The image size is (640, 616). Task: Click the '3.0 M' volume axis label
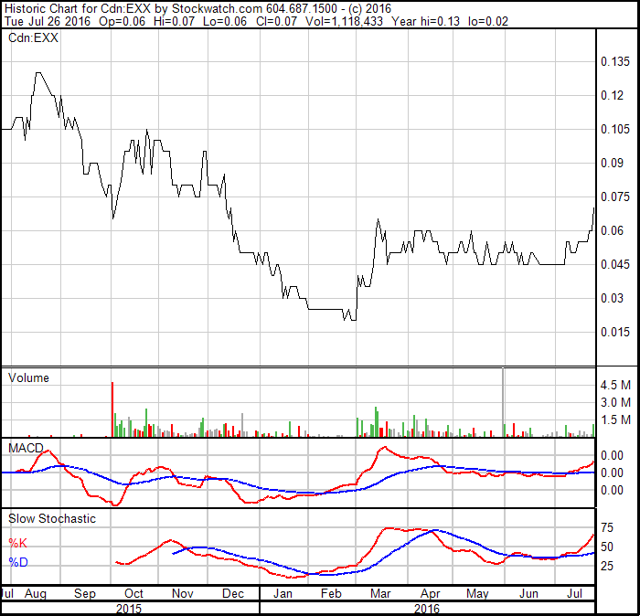[x=616, y=403]
